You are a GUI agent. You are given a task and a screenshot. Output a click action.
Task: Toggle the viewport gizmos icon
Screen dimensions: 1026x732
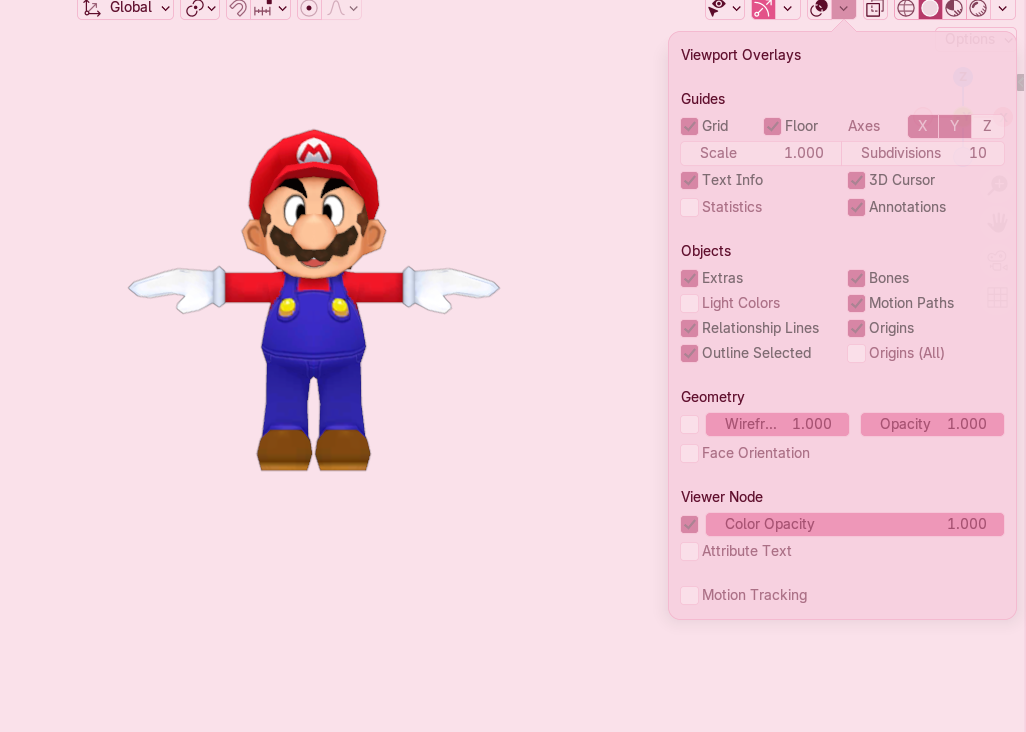point(763,8)
